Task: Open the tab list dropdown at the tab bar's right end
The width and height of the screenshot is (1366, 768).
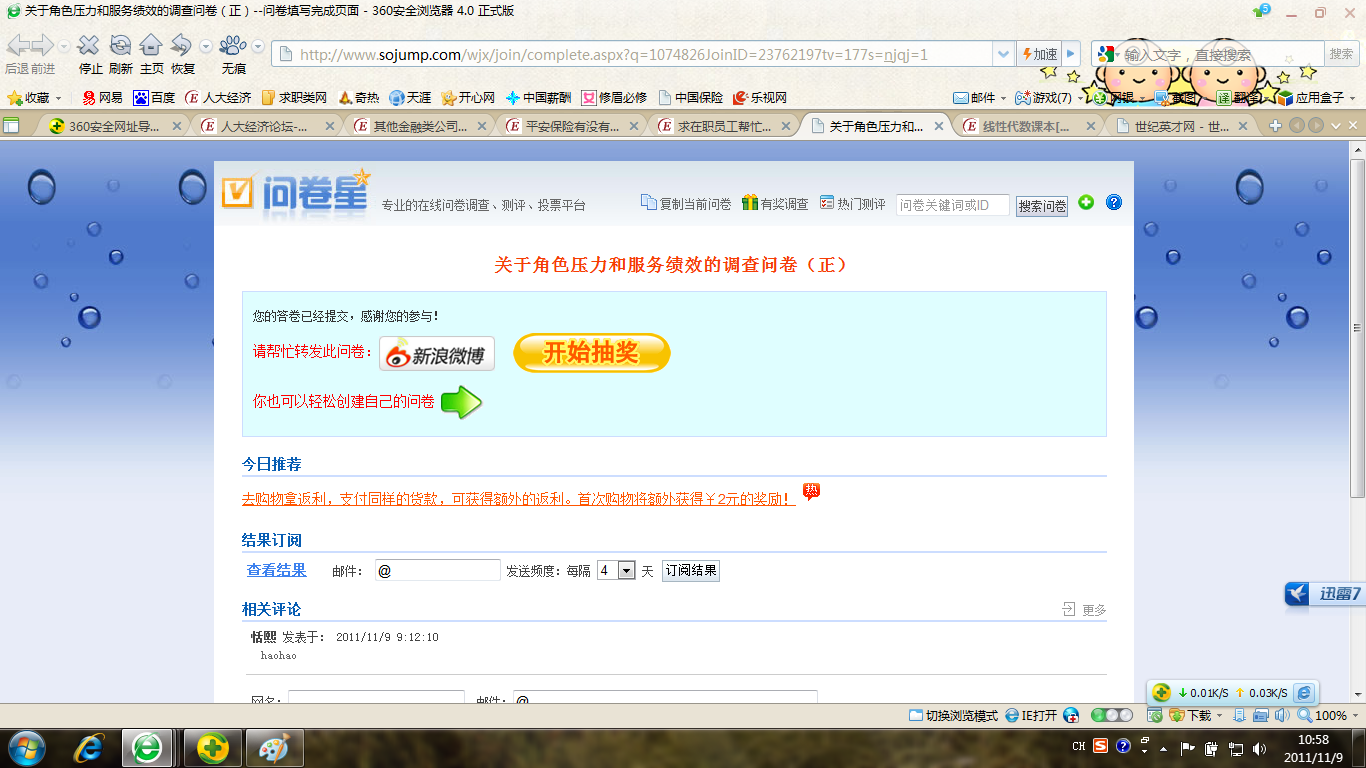Action: (1336, 125)
